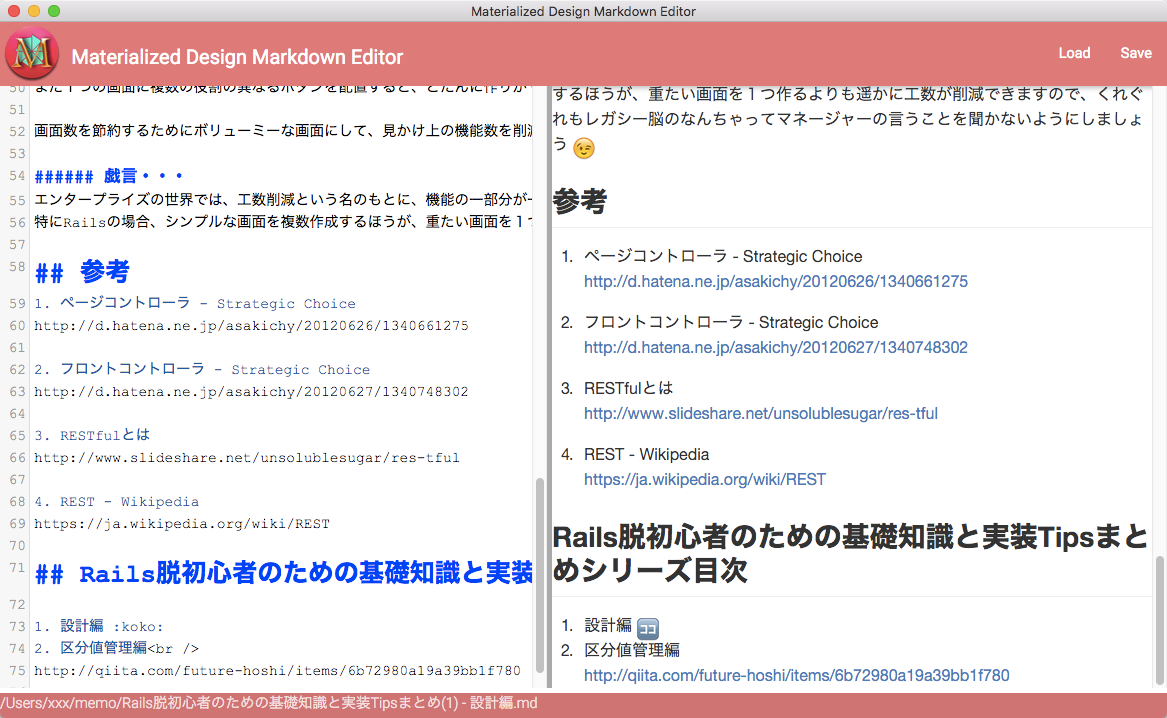Click the winking emoji in the preview

(584, 149)
